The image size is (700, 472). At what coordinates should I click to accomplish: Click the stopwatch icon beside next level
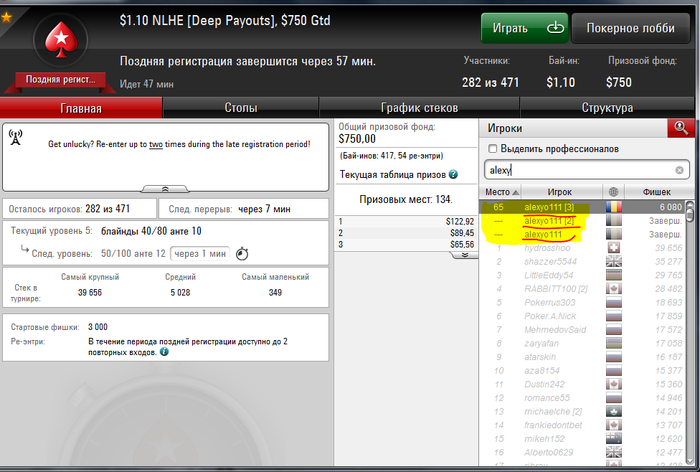242,253
